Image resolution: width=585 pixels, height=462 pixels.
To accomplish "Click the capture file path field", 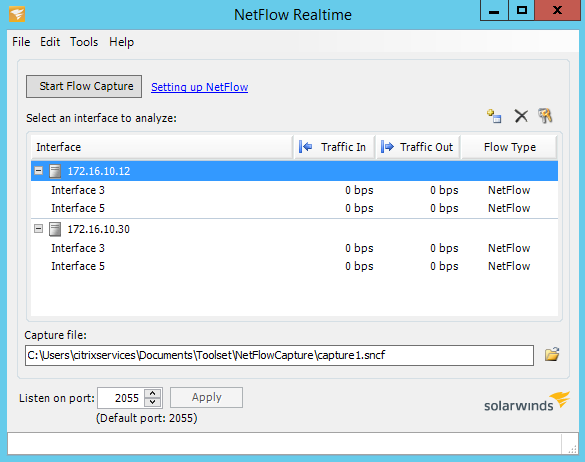I will pyautogui.click(x=279, y=355).
